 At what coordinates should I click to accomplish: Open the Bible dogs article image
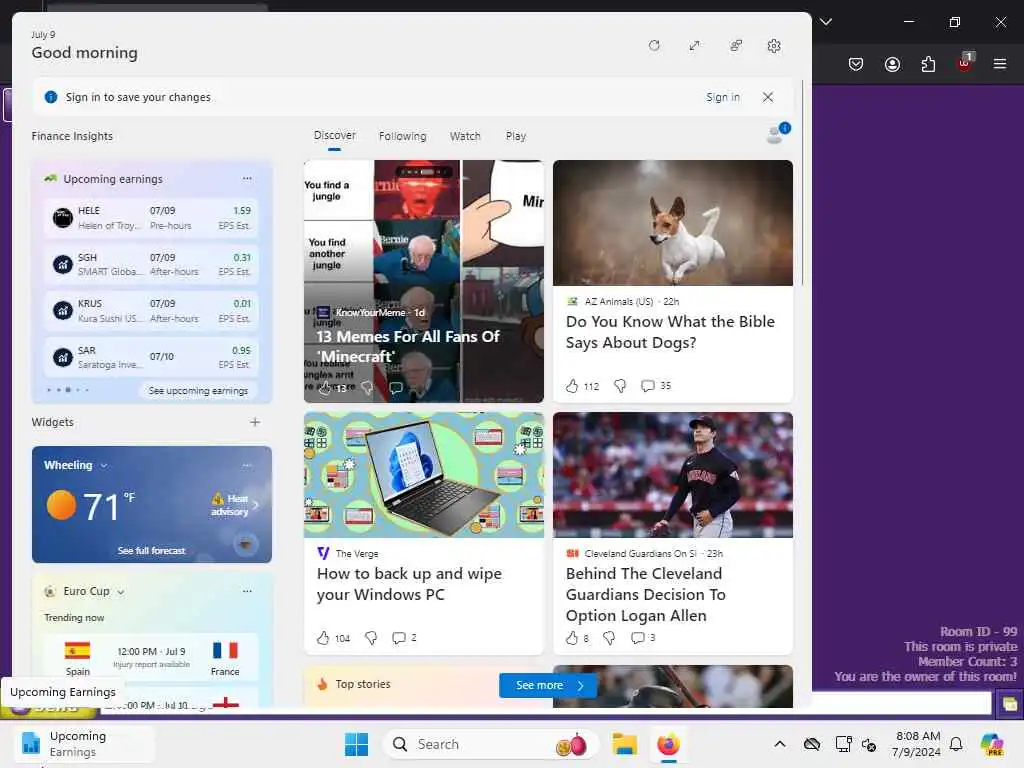click(x=673, y=223)
